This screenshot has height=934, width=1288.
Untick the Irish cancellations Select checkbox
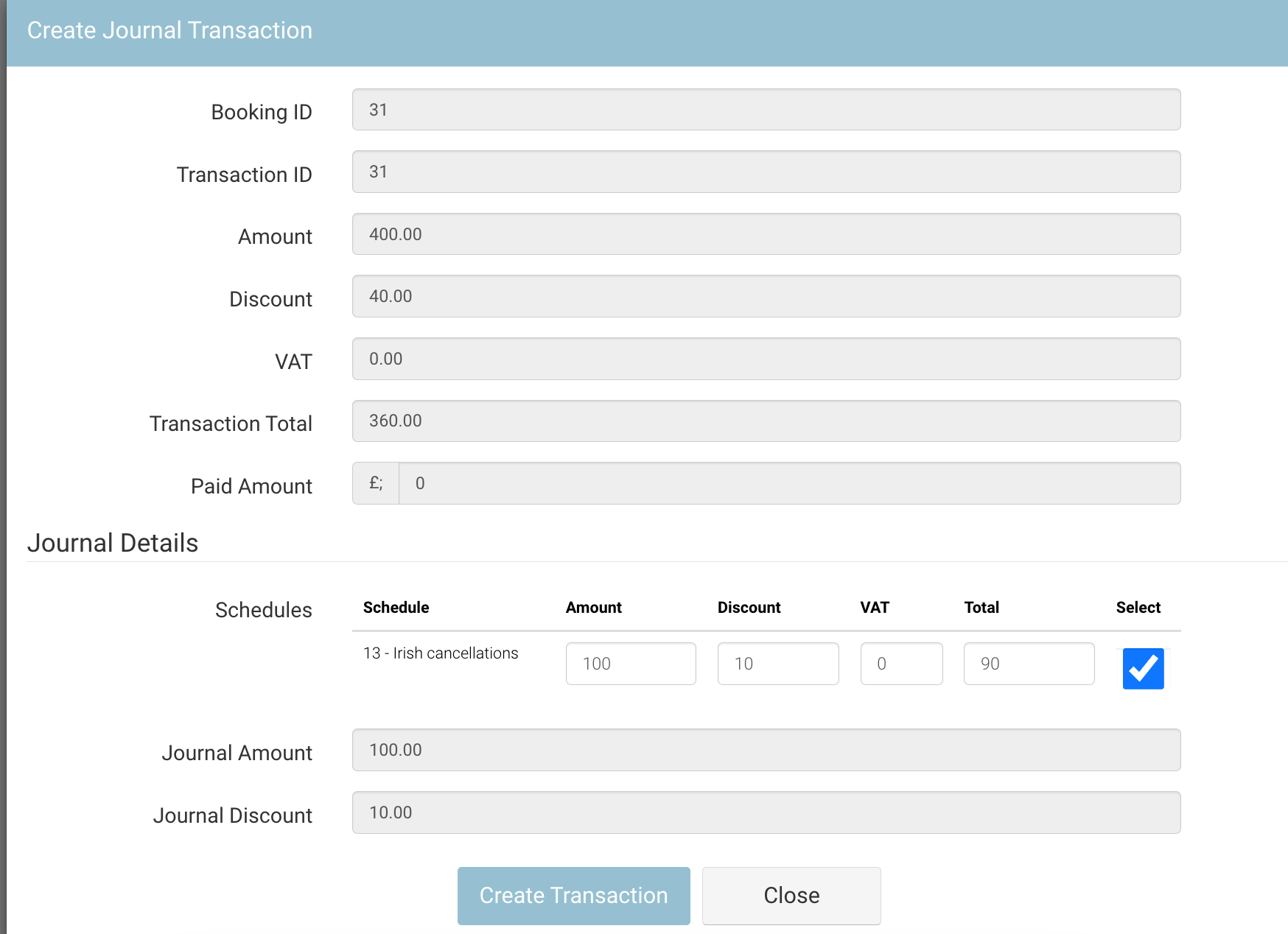click(x=1143, y=669)
